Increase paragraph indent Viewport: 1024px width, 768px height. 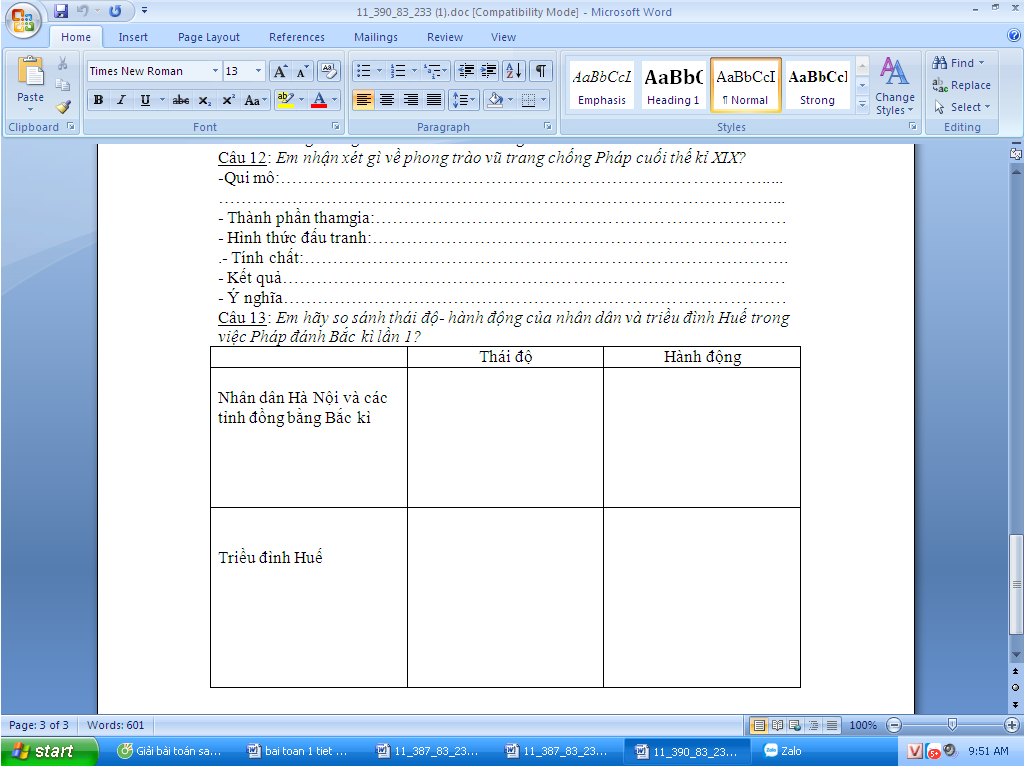click(x=488, y=71)
